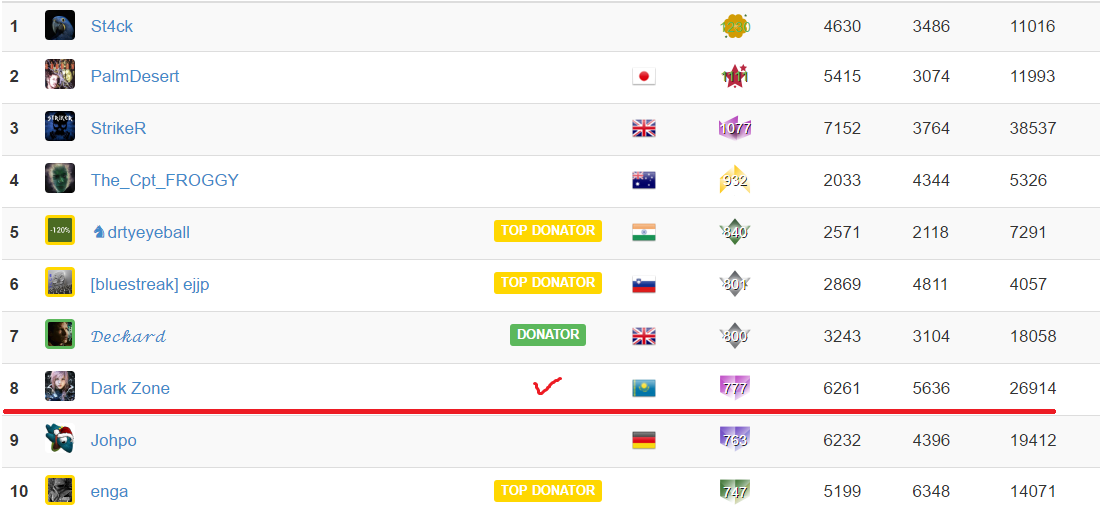
Task: Open [bluestreak] ejjp profile
Action: (150, 284)
